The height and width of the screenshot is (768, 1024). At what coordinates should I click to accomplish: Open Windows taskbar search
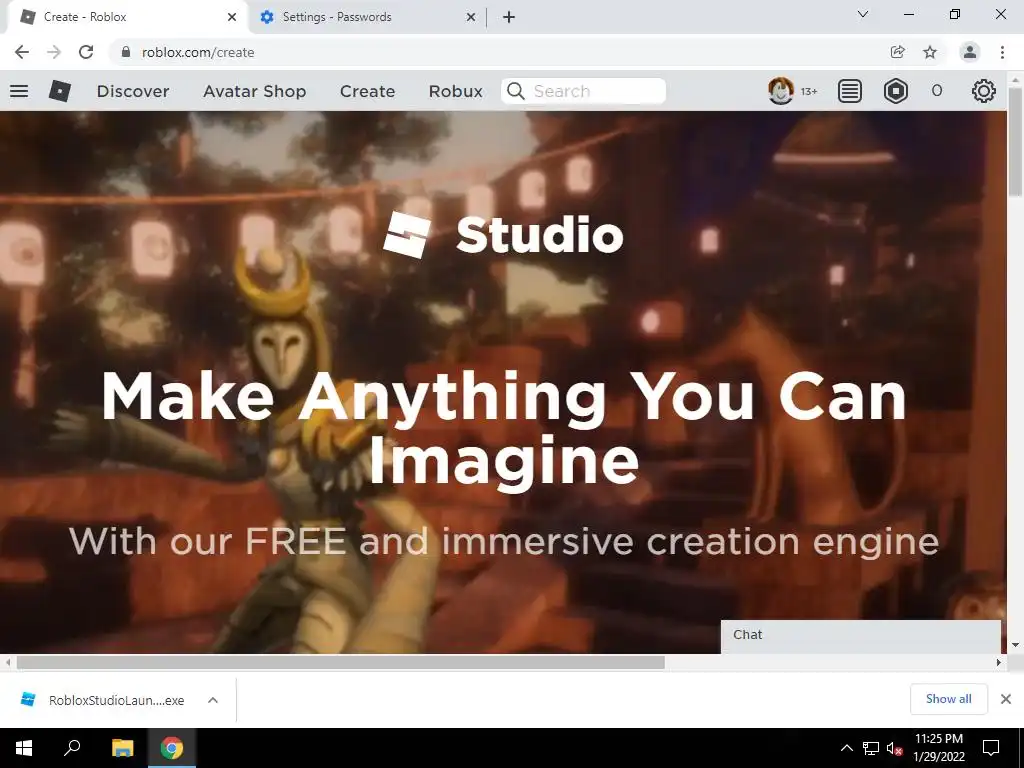[72, 748]
